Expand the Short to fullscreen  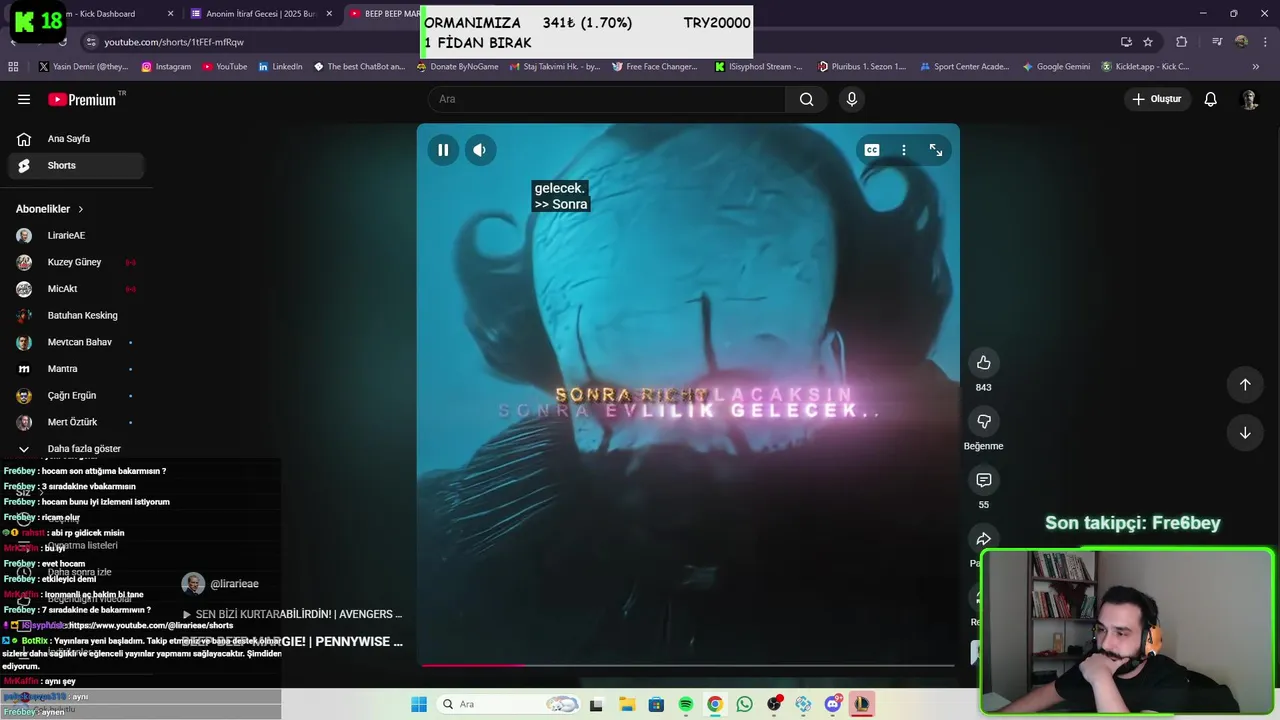click(936, 150)
